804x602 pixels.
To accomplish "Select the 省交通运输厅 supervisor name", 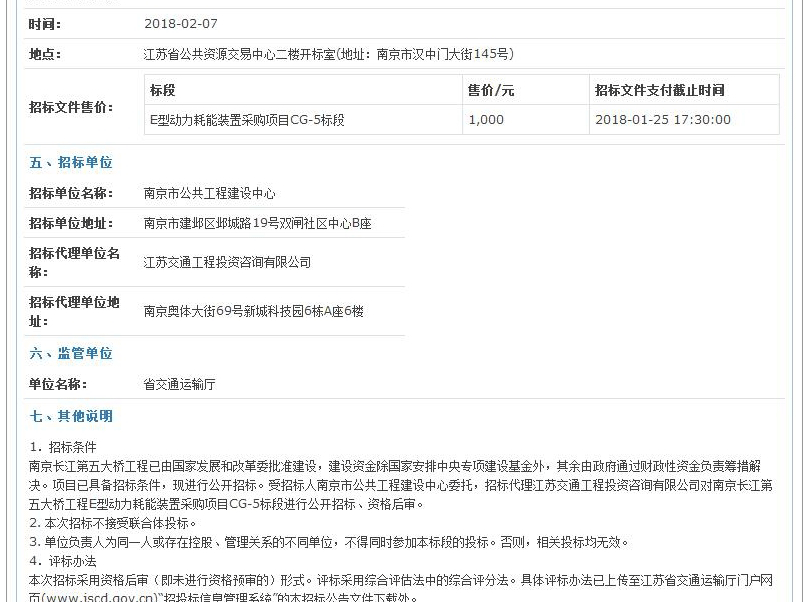I will 180,384.
